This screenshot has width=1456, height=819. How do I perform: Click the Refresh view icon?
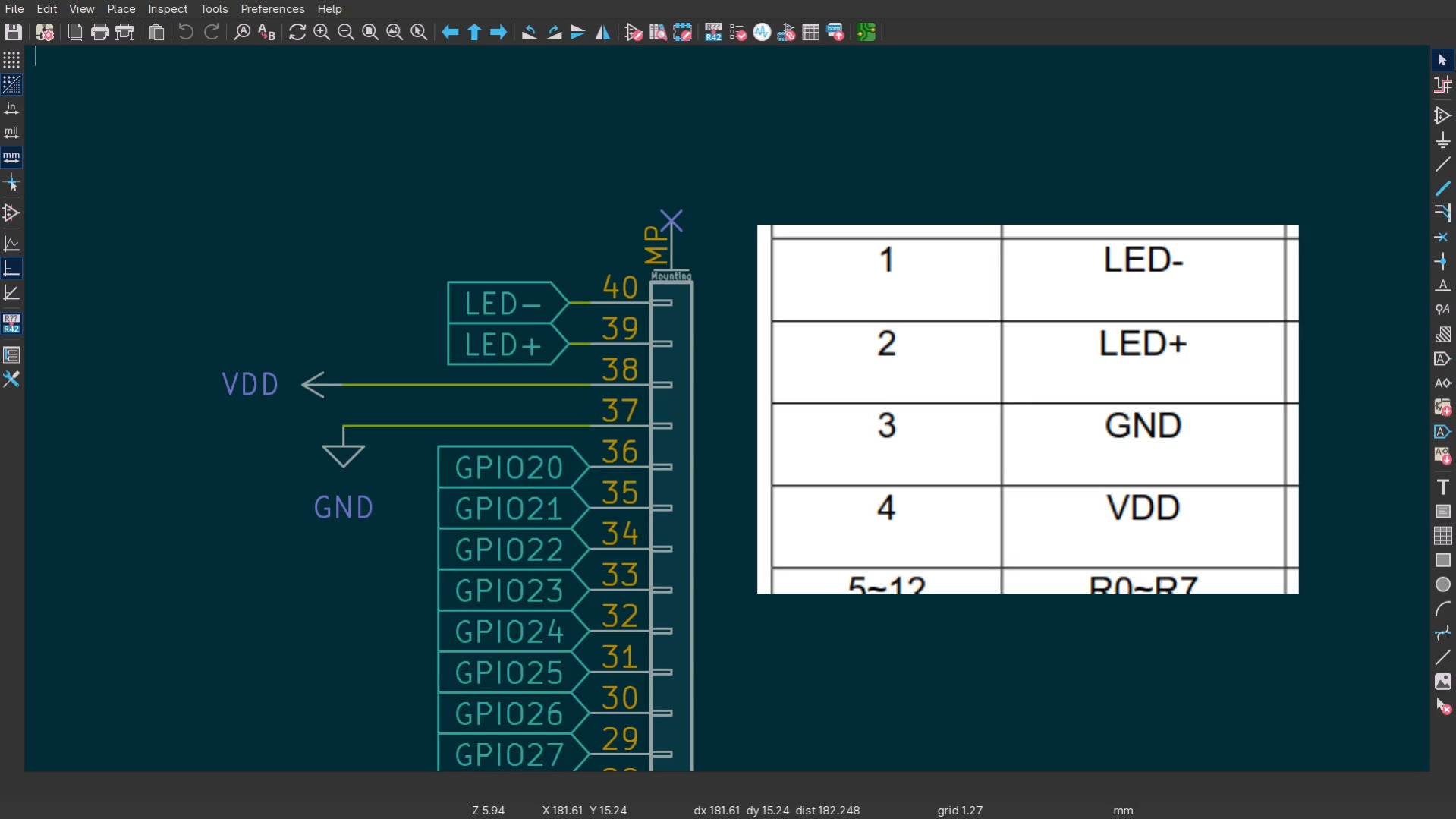pos(297,32)
